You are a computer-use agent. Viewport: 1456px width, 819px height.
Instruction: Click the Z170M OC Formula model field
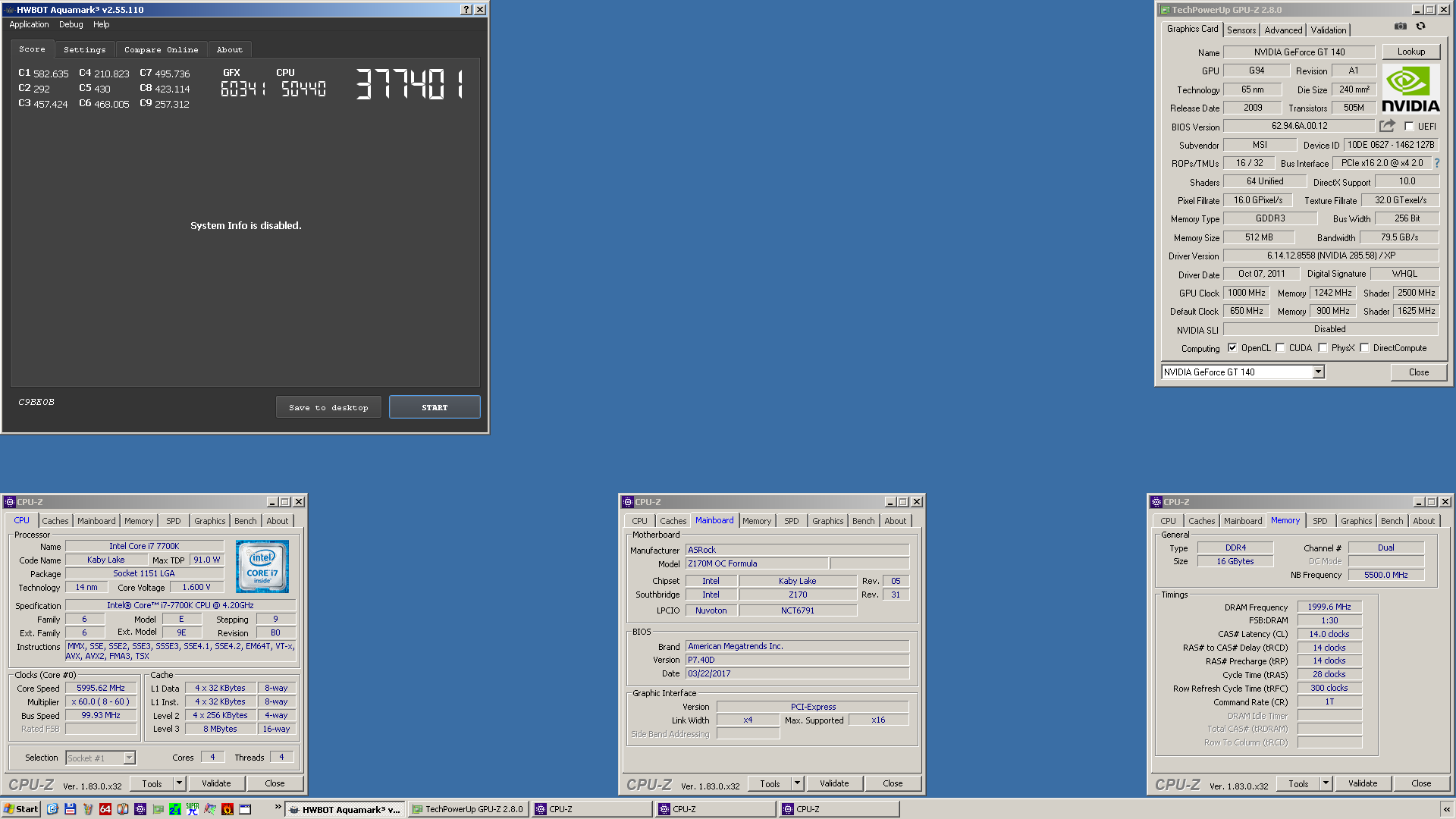pyautogui.click(x=756, y=563)
